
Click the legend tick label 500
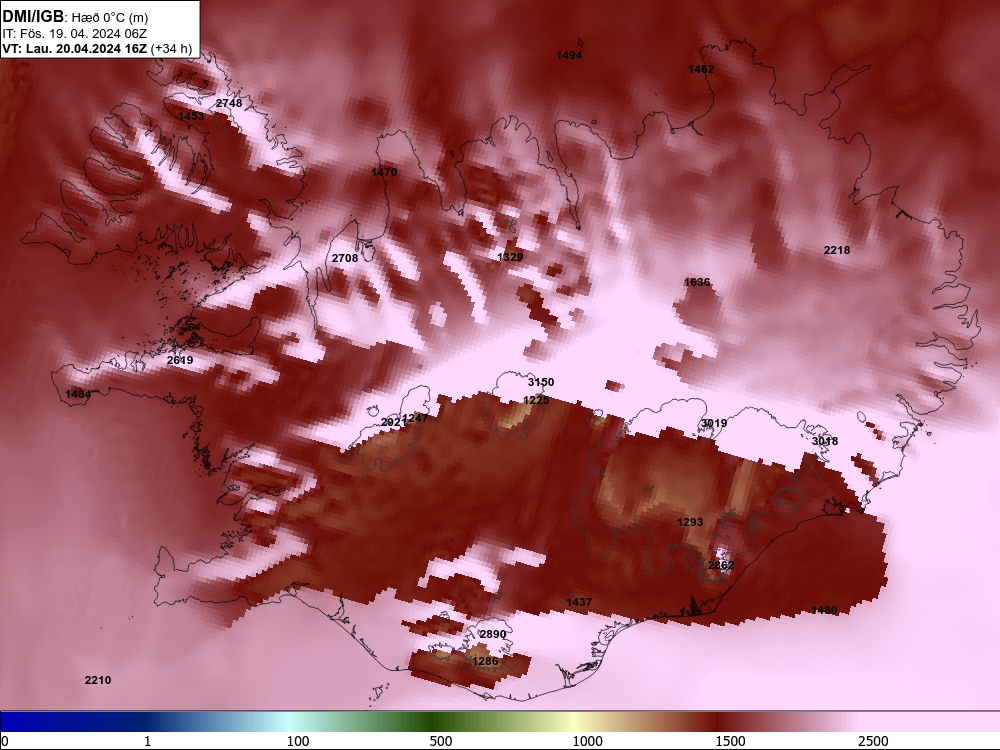pyautogui.click(x=441, y=741)
